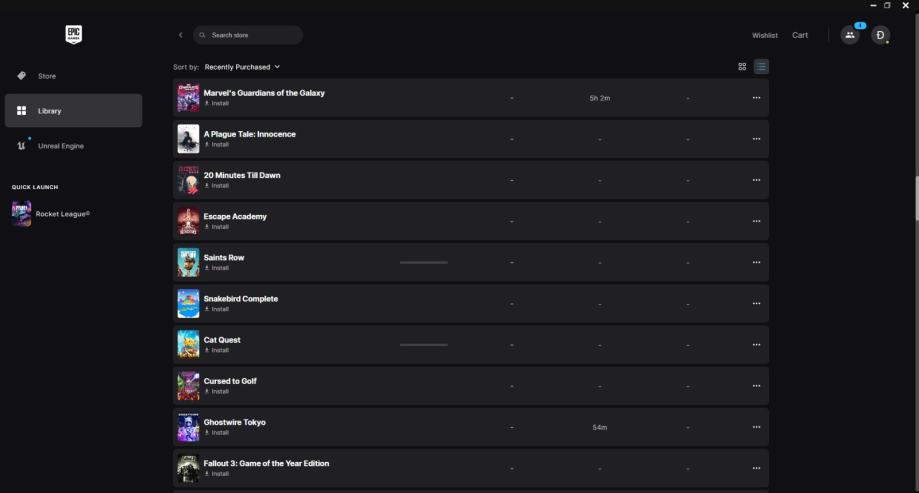Open more options for Cat Quest
Image resolution: width=919 pixels, height=493 pixels.
tap(756, 345)
